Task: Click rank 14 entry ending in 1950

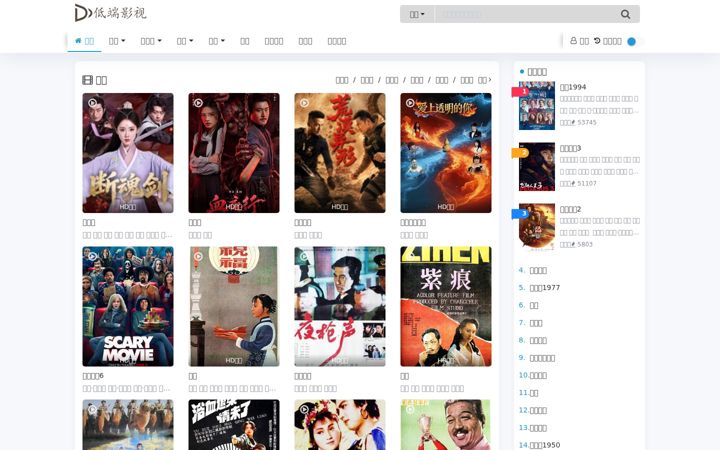Action: pyautogui.click(x=545, y=445)
